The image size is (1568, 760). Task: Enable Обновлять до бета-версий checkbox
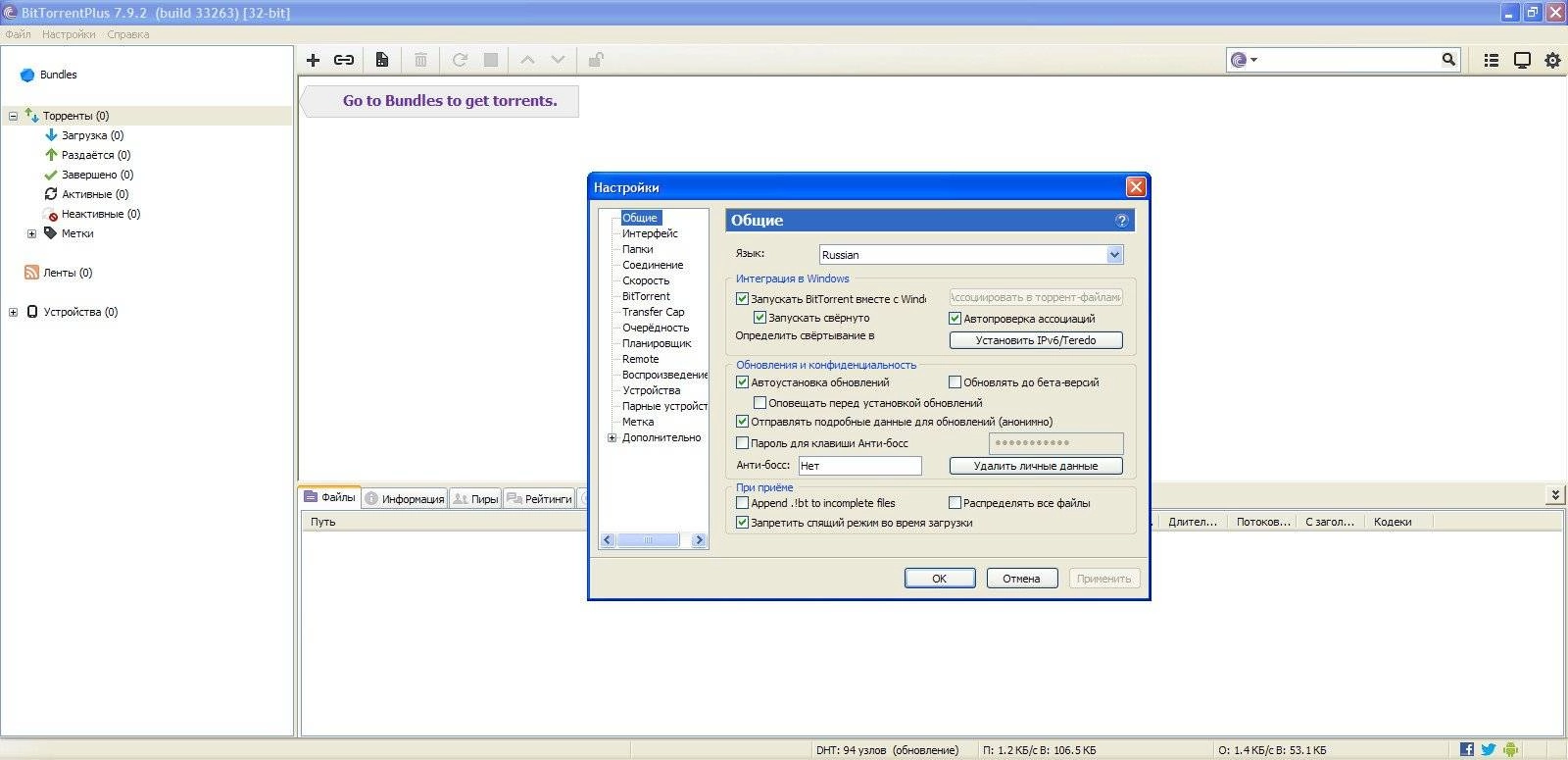955,382
